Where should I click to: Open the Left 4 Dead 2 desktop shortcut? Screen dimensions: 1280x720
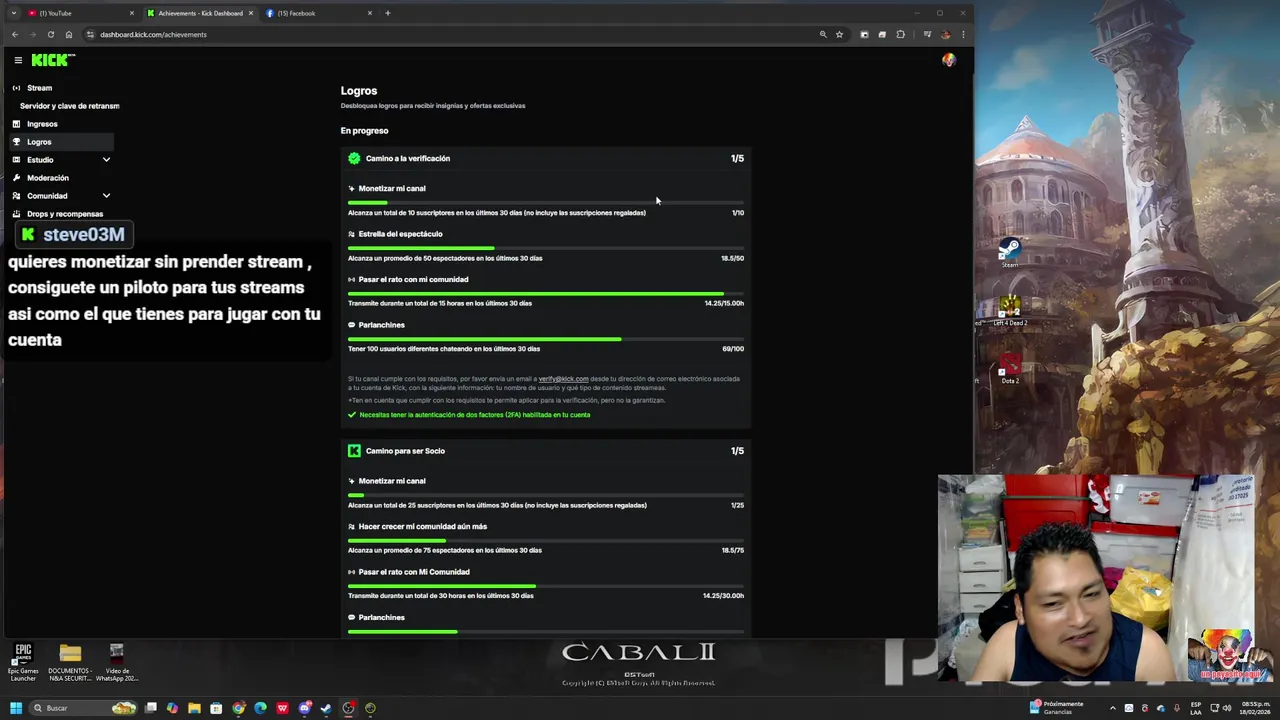point(1010,310)
